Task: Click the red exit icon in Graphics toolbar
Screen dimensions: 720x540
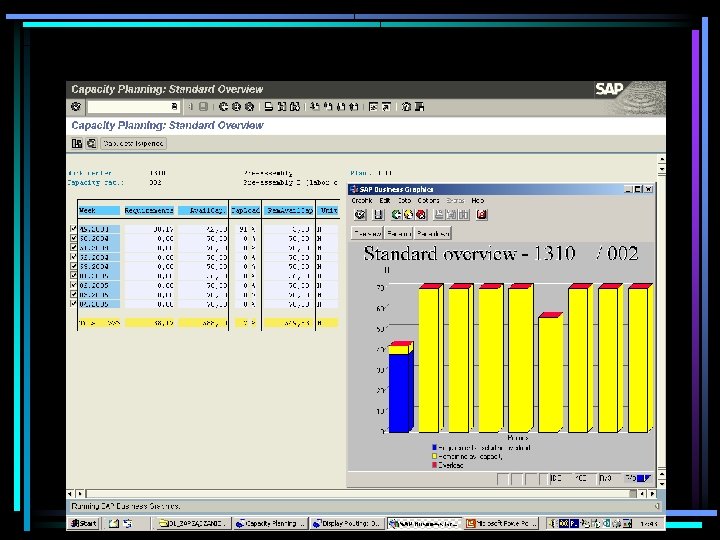Action: point(481,213)
